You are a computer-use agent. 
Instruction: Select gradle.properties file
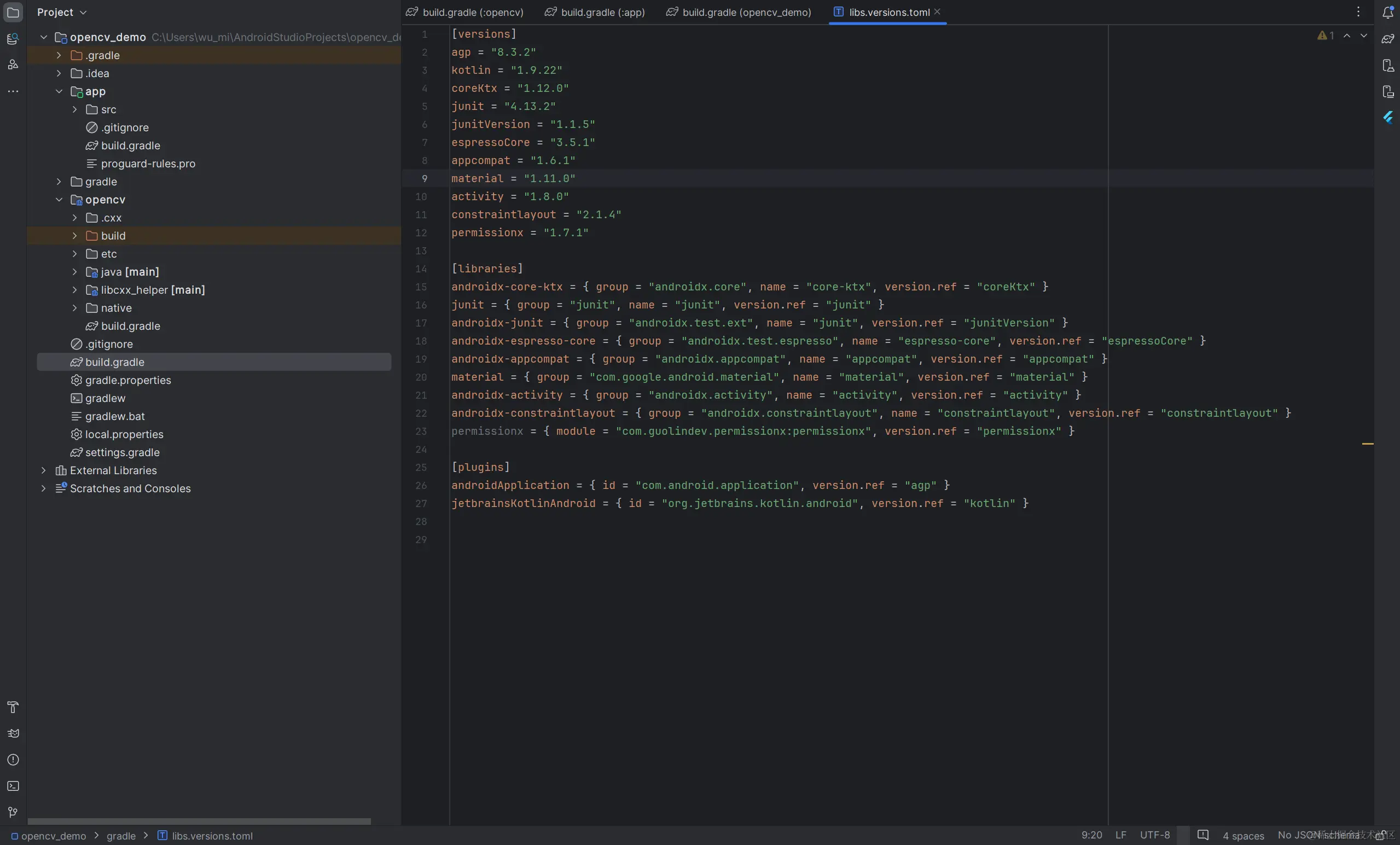point(120,380)
